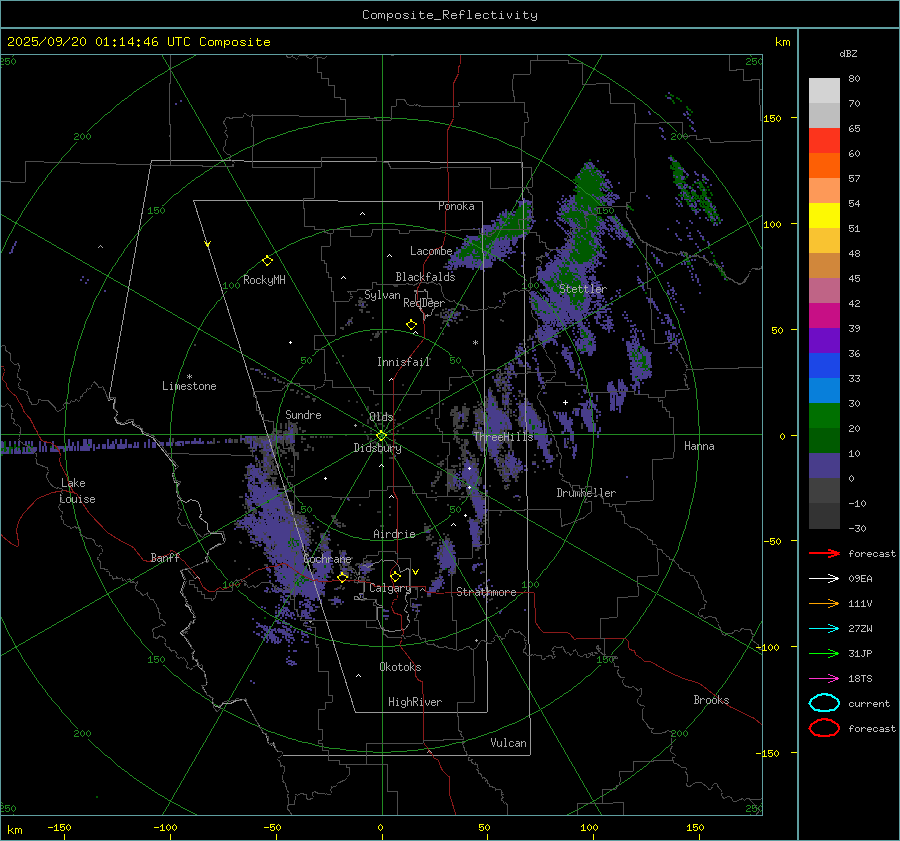
Task: Click the cyan current ellipse icon
Action: click(824, 703)
